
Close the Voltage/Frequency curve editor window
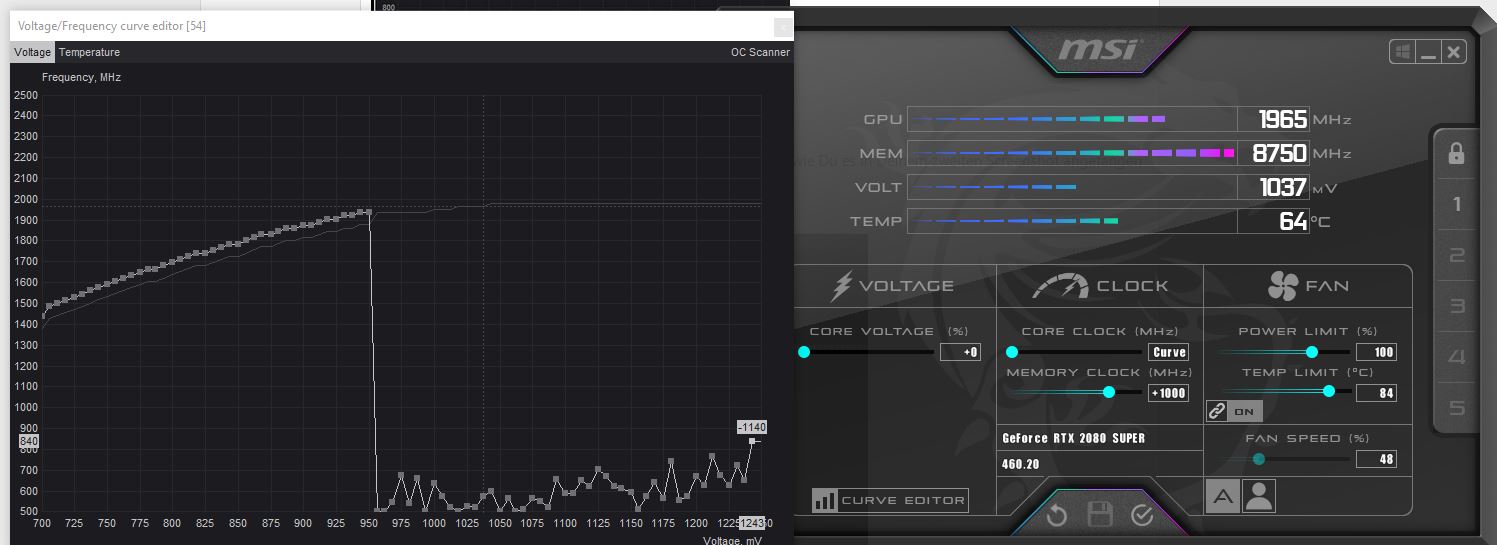(782, 27)
